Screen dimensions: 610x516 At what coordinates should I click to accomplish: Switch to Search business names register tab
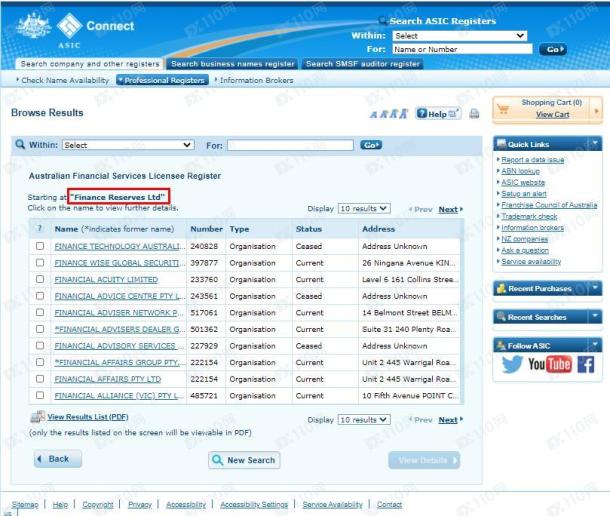232,64
